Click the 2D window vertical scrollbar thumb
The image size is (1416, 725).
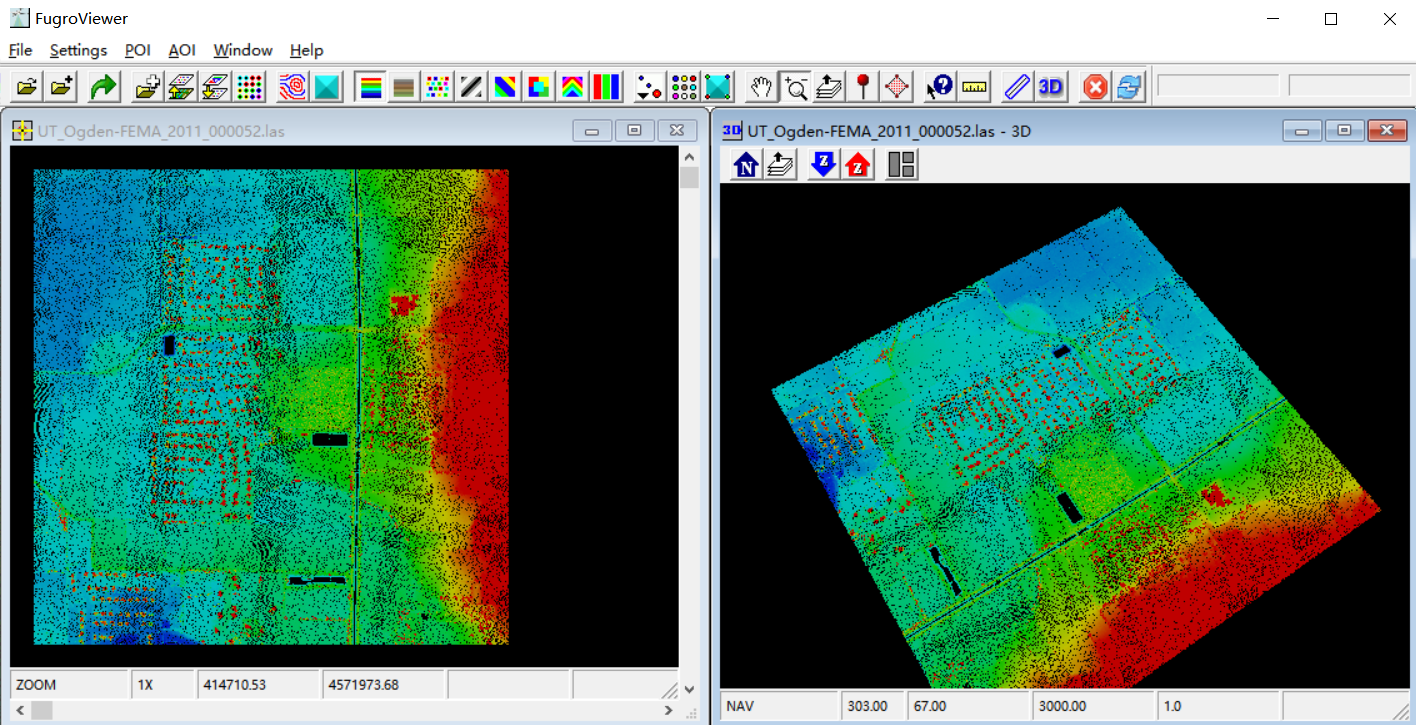[x=688, y=178]
